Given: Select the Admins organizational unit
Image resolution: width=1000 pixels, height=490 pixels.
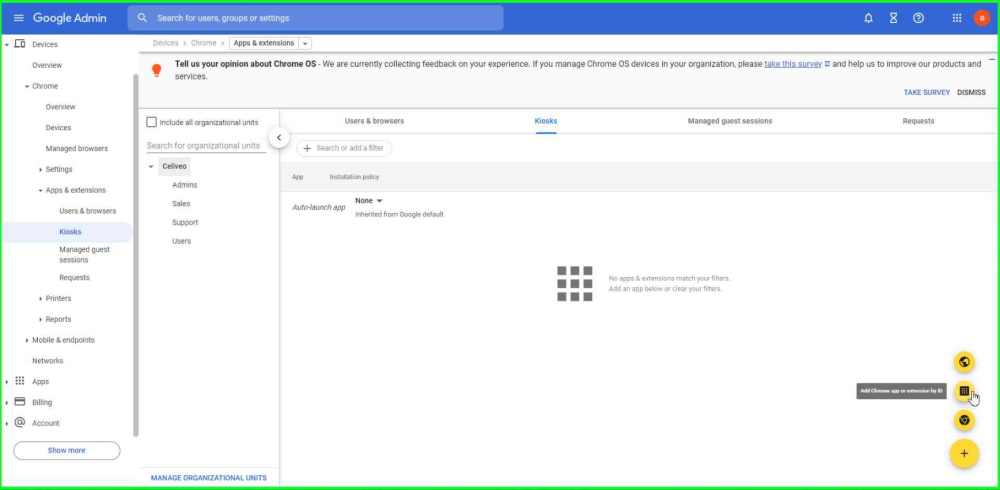Looking at the screenshot, I should point(184,185).
